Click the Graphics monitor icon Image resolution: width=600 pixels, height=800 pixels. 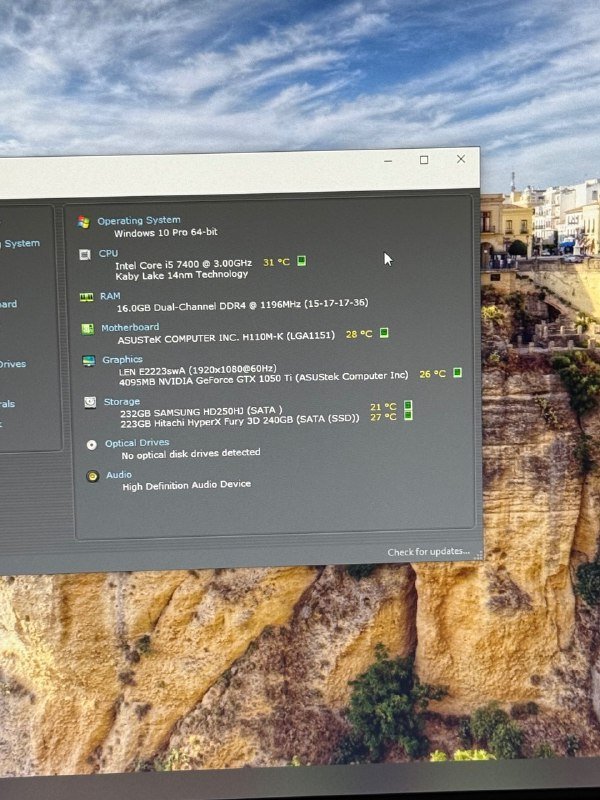[x=88, y=360]
